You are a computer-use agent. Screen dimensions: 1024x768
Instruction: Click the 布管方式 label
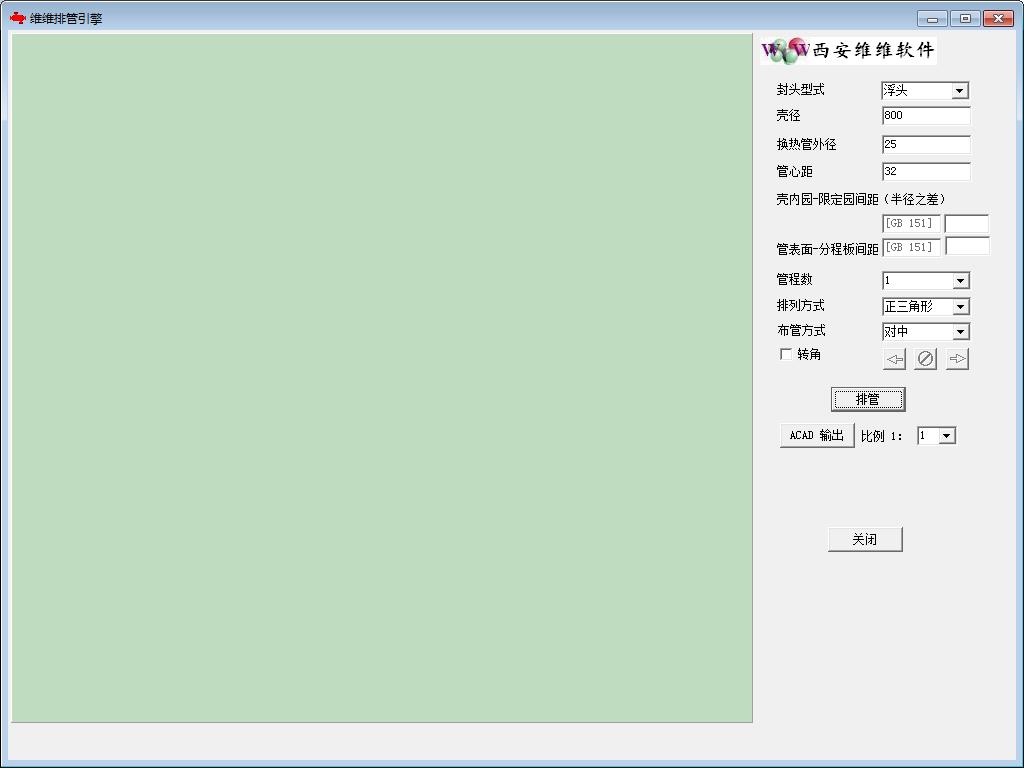tap(801, 330)
